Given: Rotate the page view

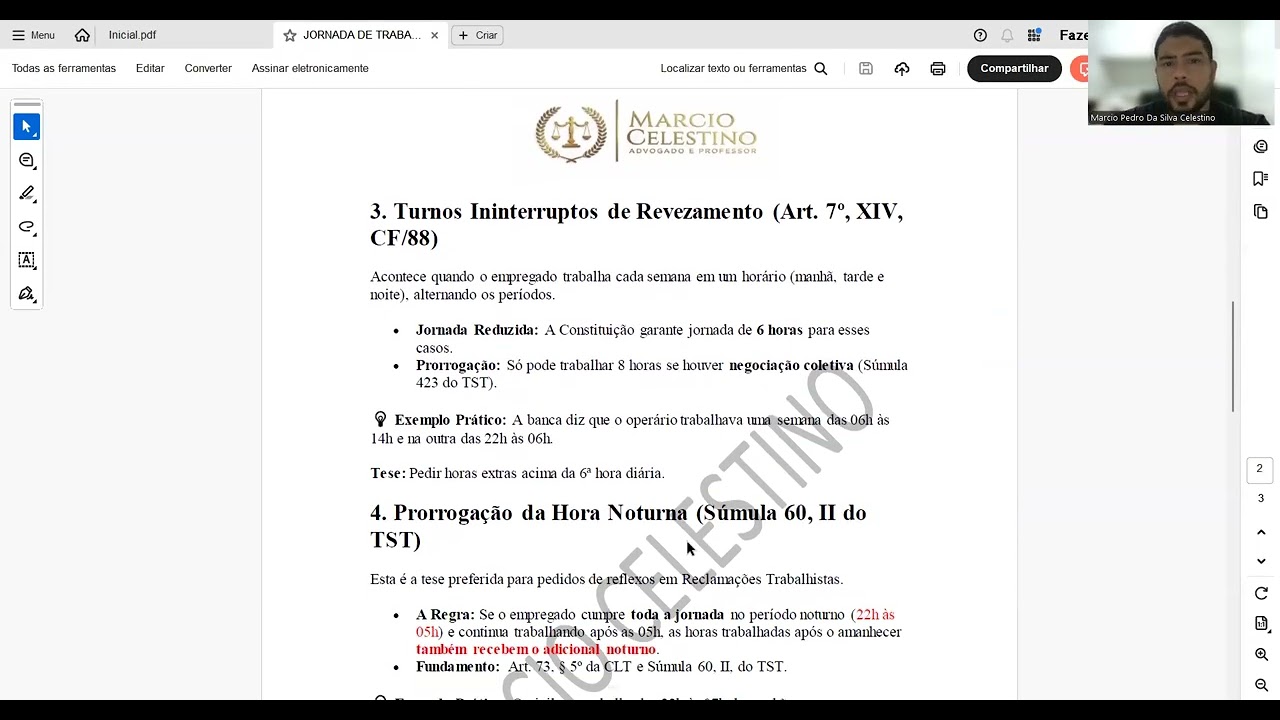Looking at the screenshot, I should click(x=1261, y=594).
